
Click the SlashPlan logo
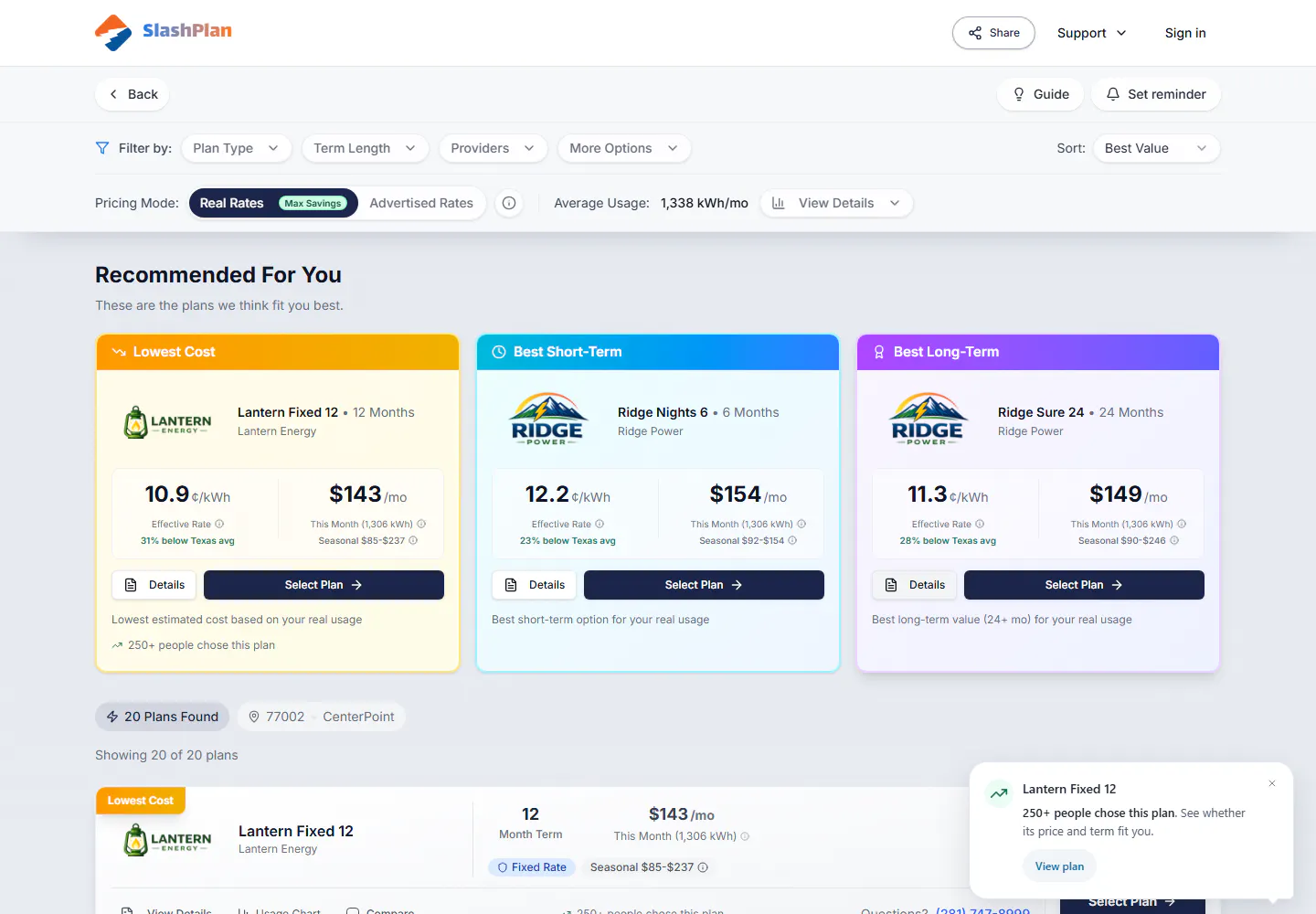[164, 32]
